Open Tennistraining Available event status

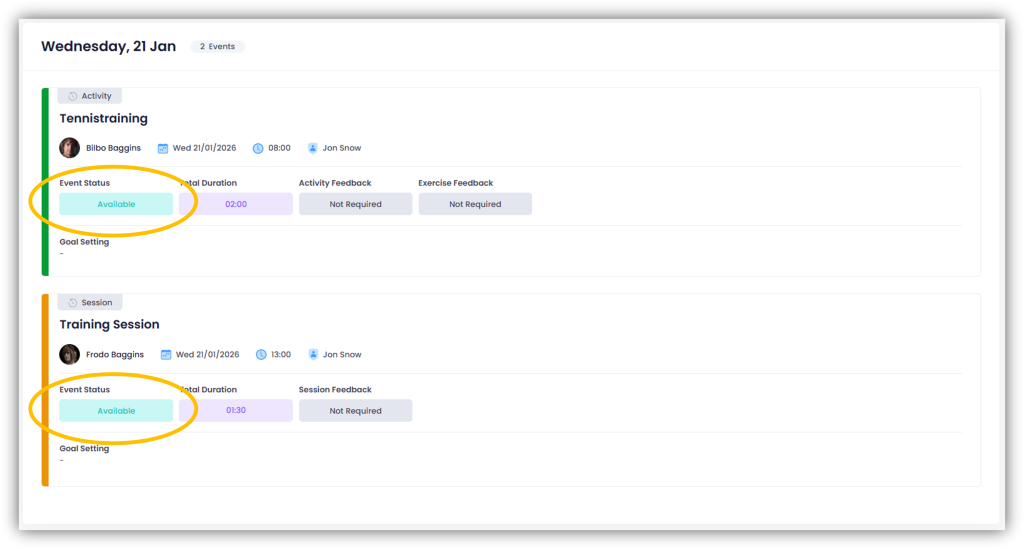coord(116,204)
